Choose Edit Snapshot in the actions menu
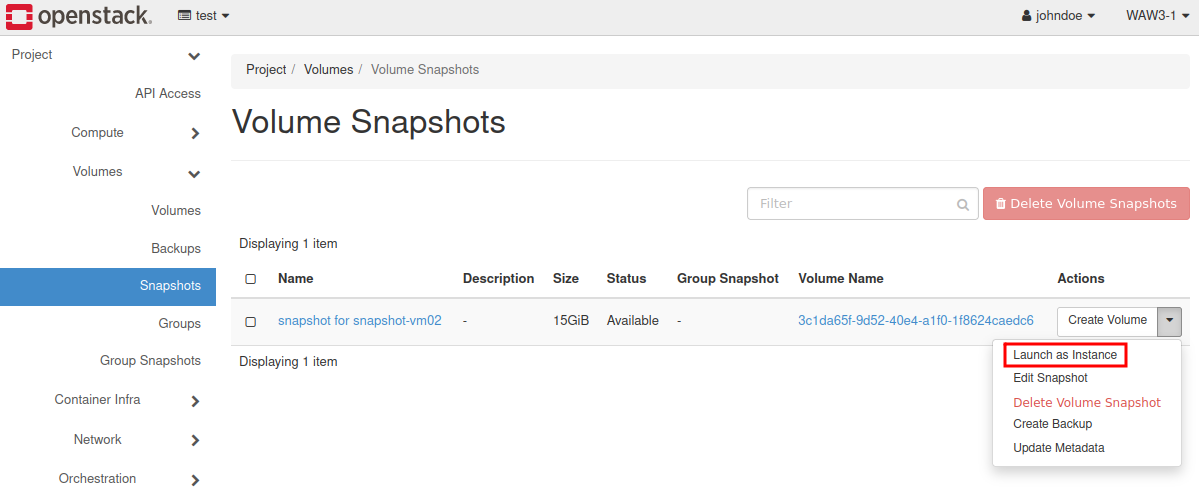The width and height of the screenshot is (1199, 497). pyautogui.click(x=1050, y=378)
